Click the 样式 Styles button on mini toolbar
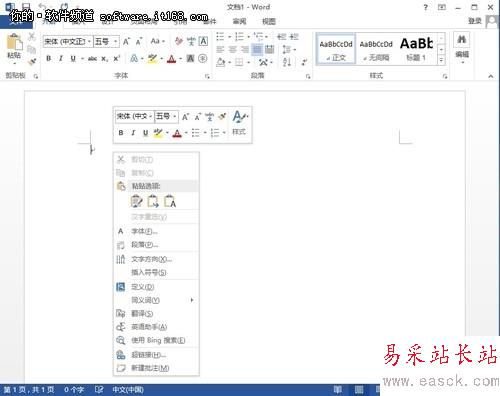 coord(239,123)
